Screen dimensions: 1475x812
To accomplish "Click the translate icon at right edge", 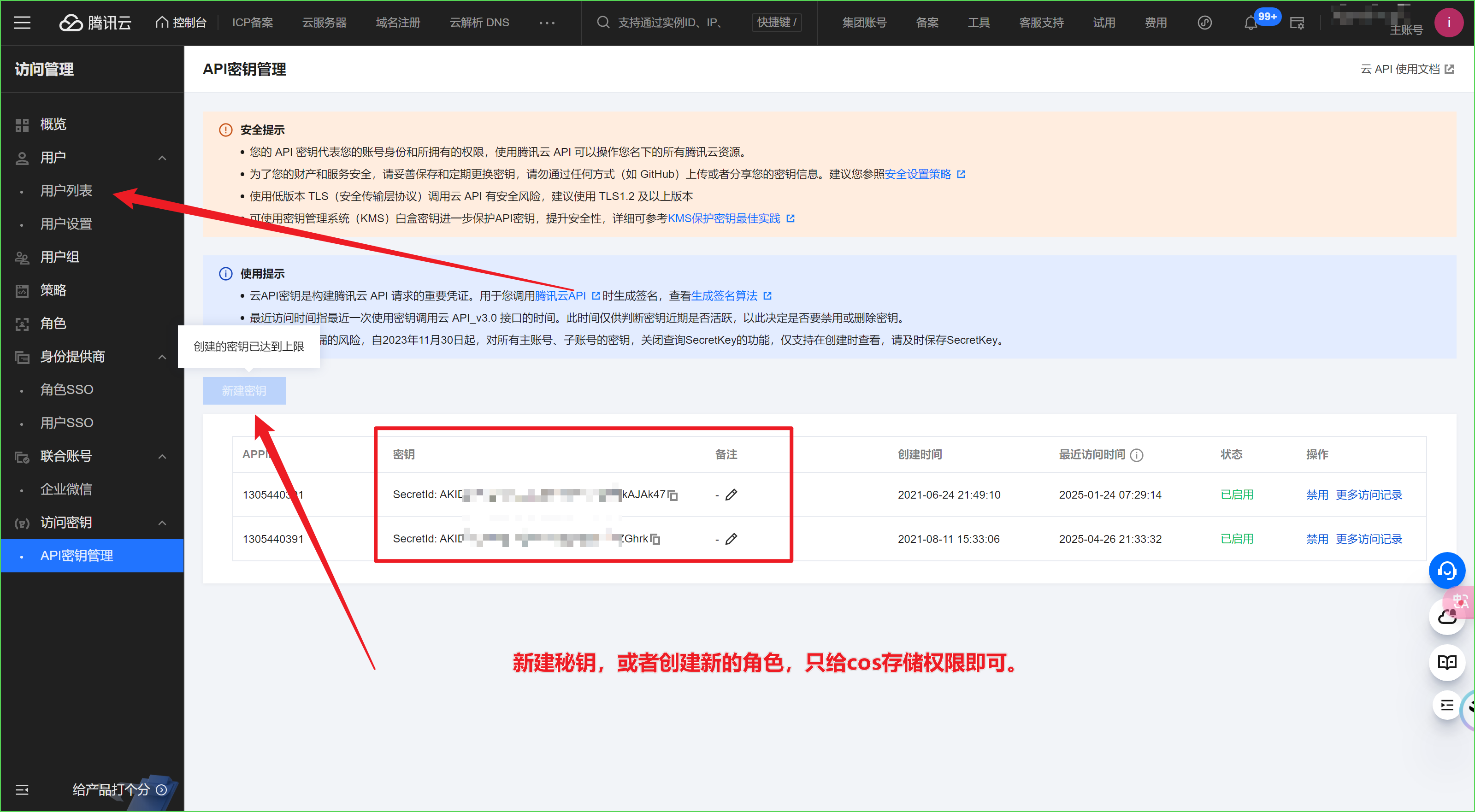I will click(x=1461, y=601).
